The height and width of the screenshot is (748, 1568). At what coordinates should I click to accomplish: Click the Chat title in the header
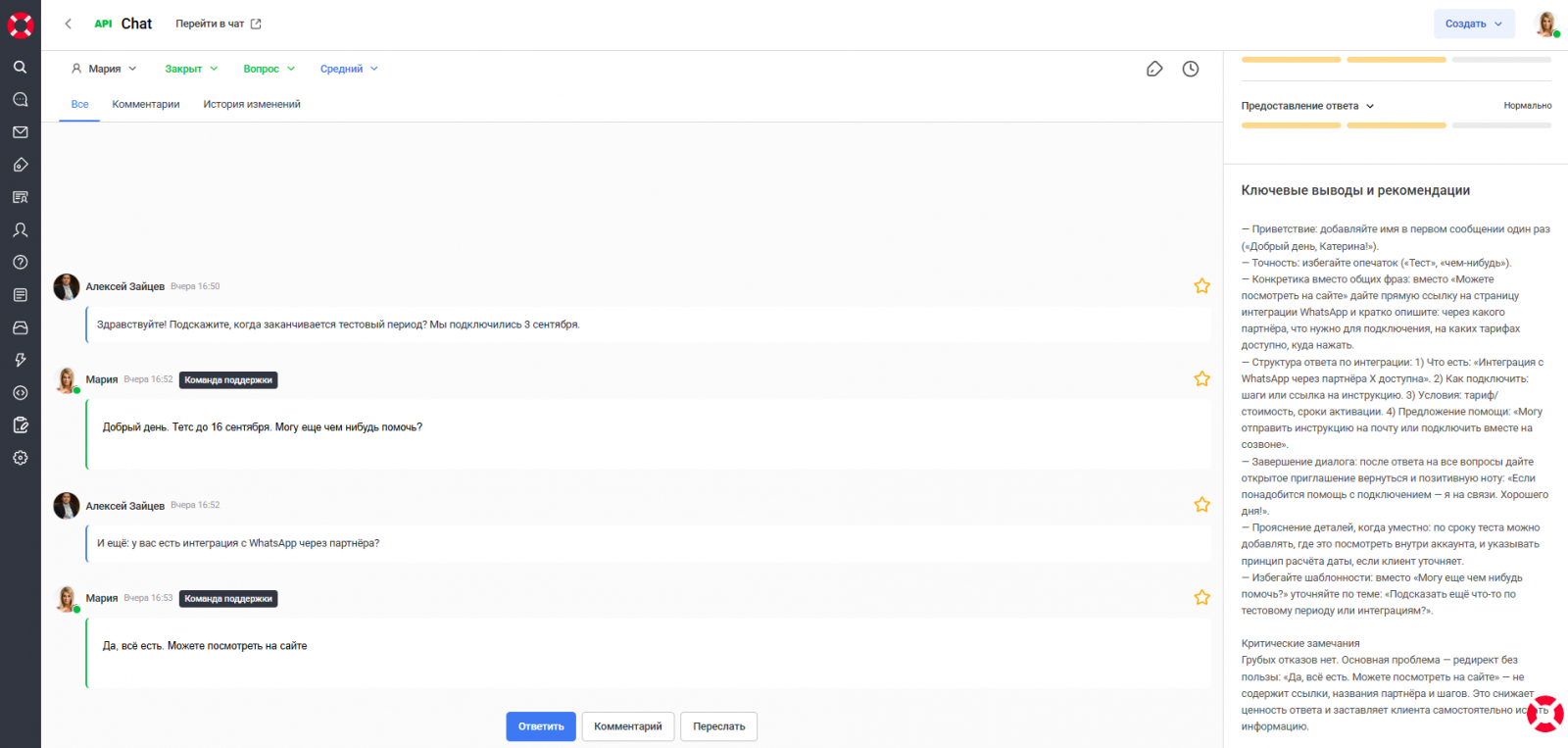coord(136,24)
